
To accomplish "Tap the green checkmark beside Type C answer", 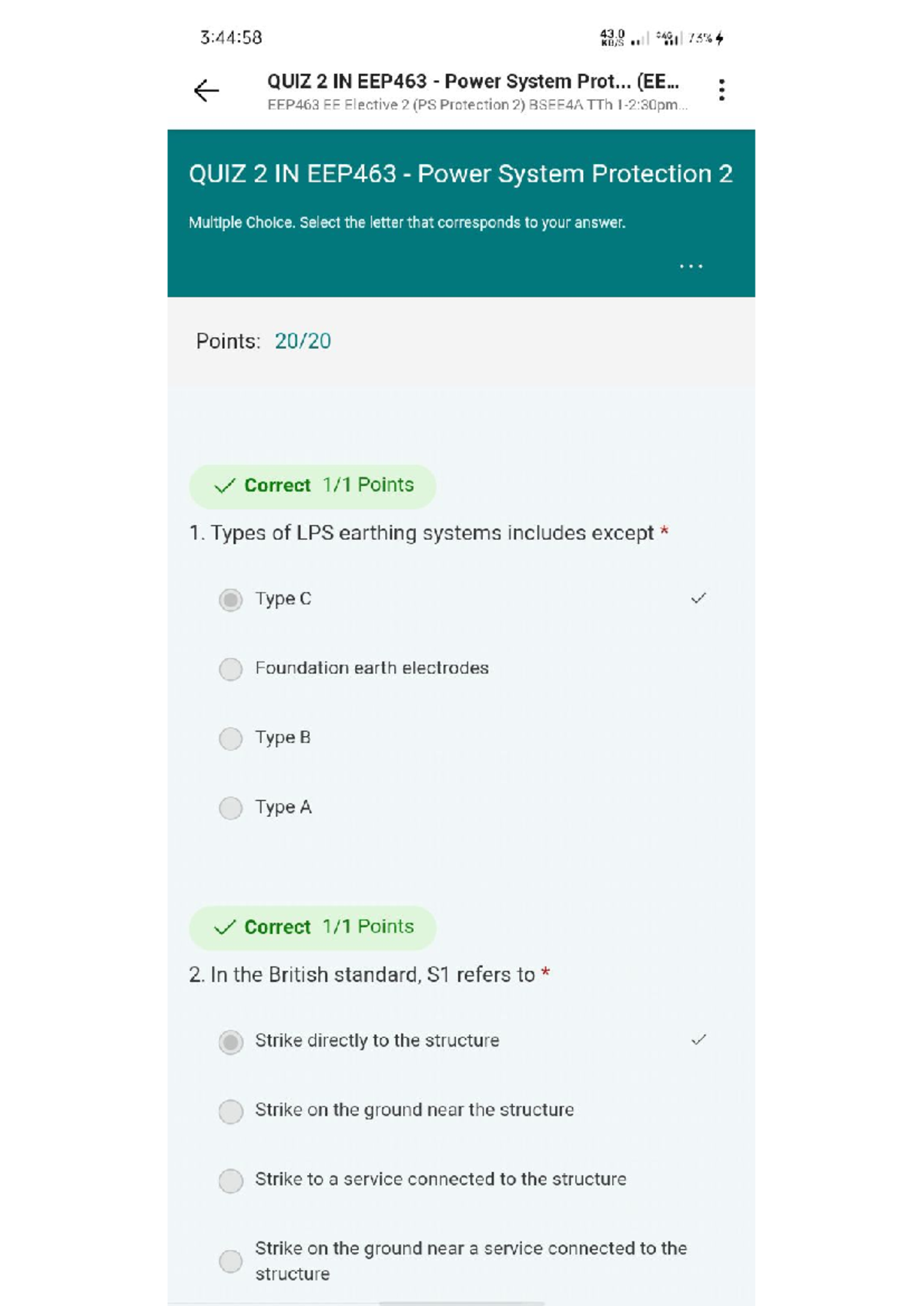I will pos(699,597).
